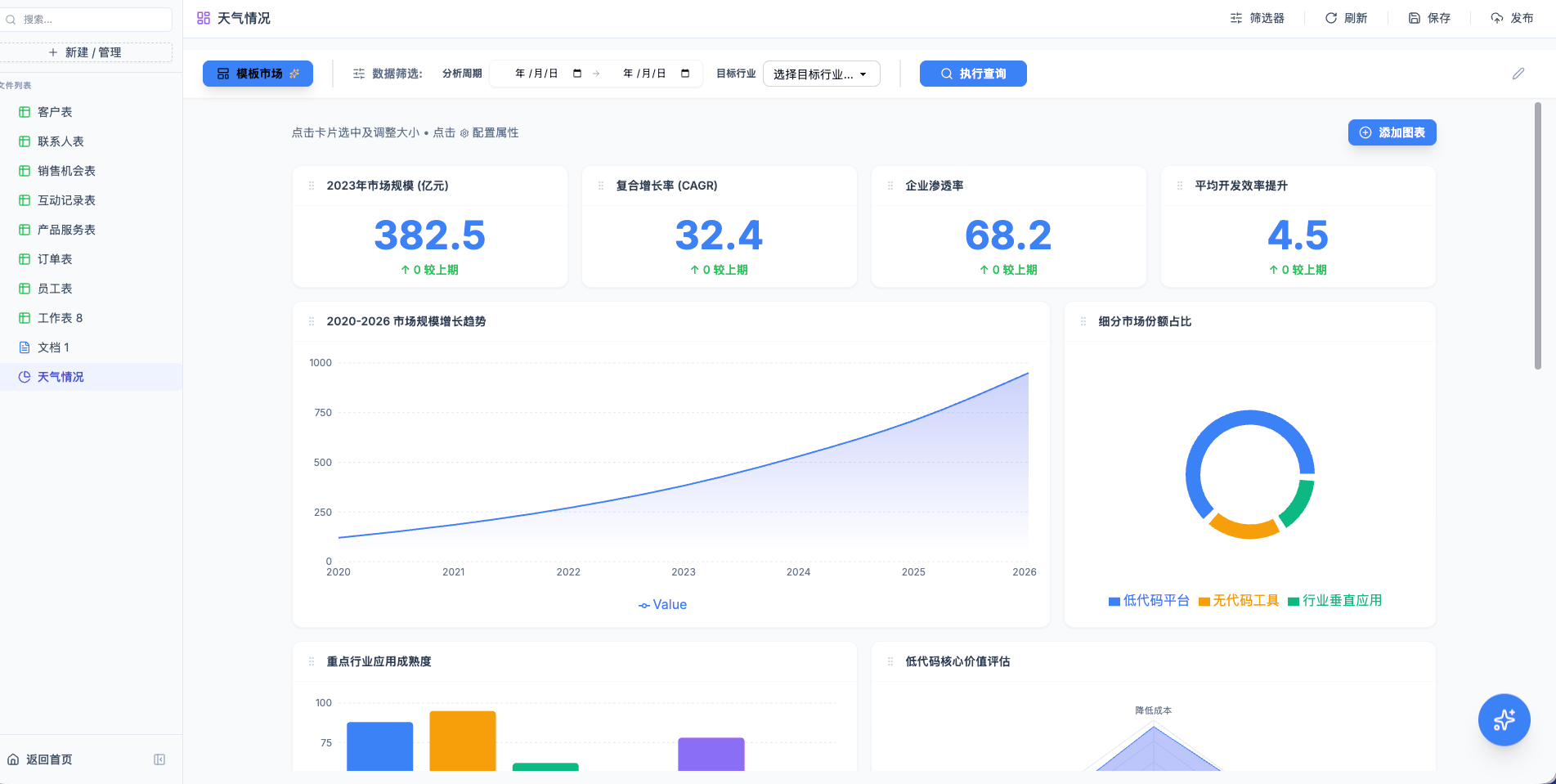Click the search field in sidebar
This screenshot has width=1556, height=784.
86,19
